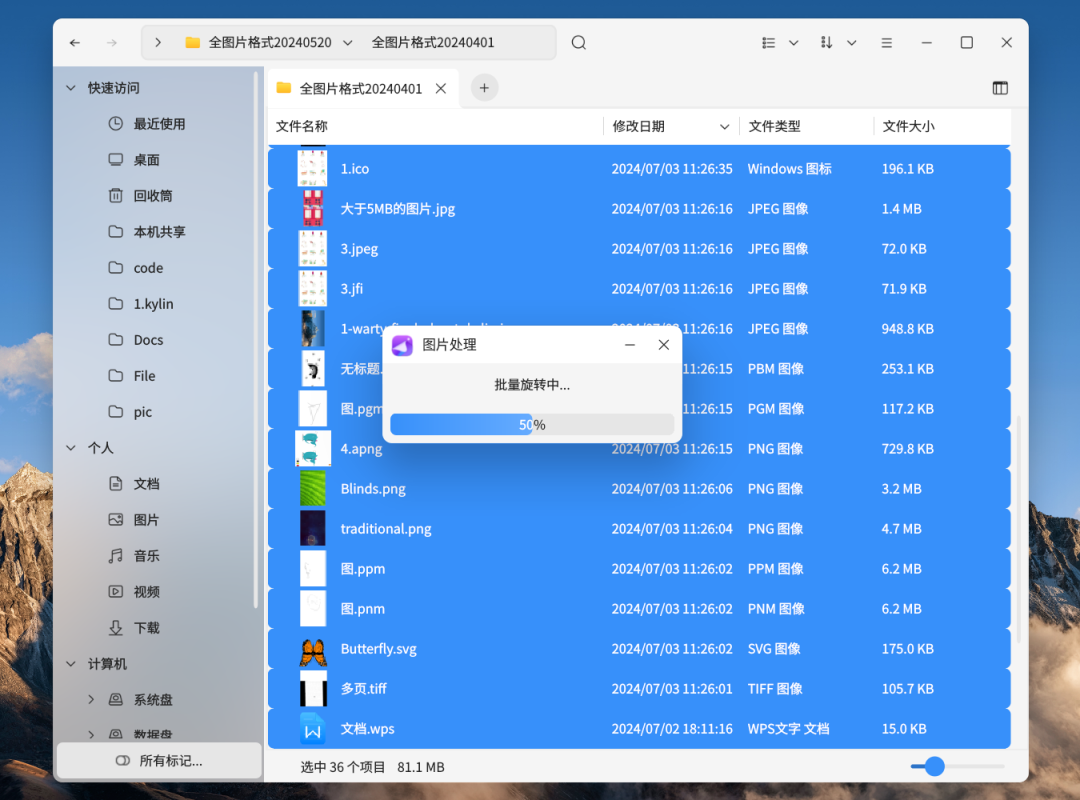Click the sort order icon
The image size is (1080, 800).
(x=827, y=43)
